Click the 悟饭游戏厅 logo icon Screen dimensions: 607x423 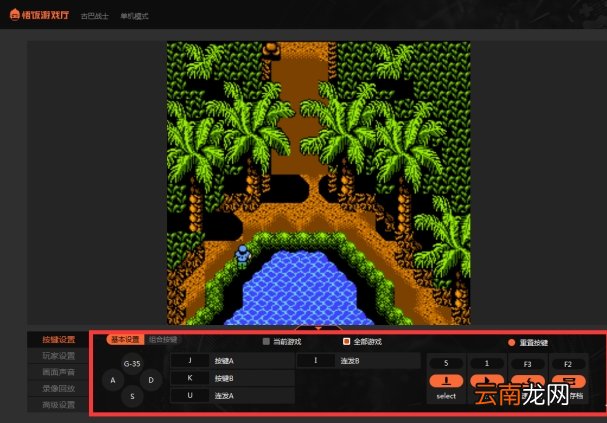[x=14, y=15]
